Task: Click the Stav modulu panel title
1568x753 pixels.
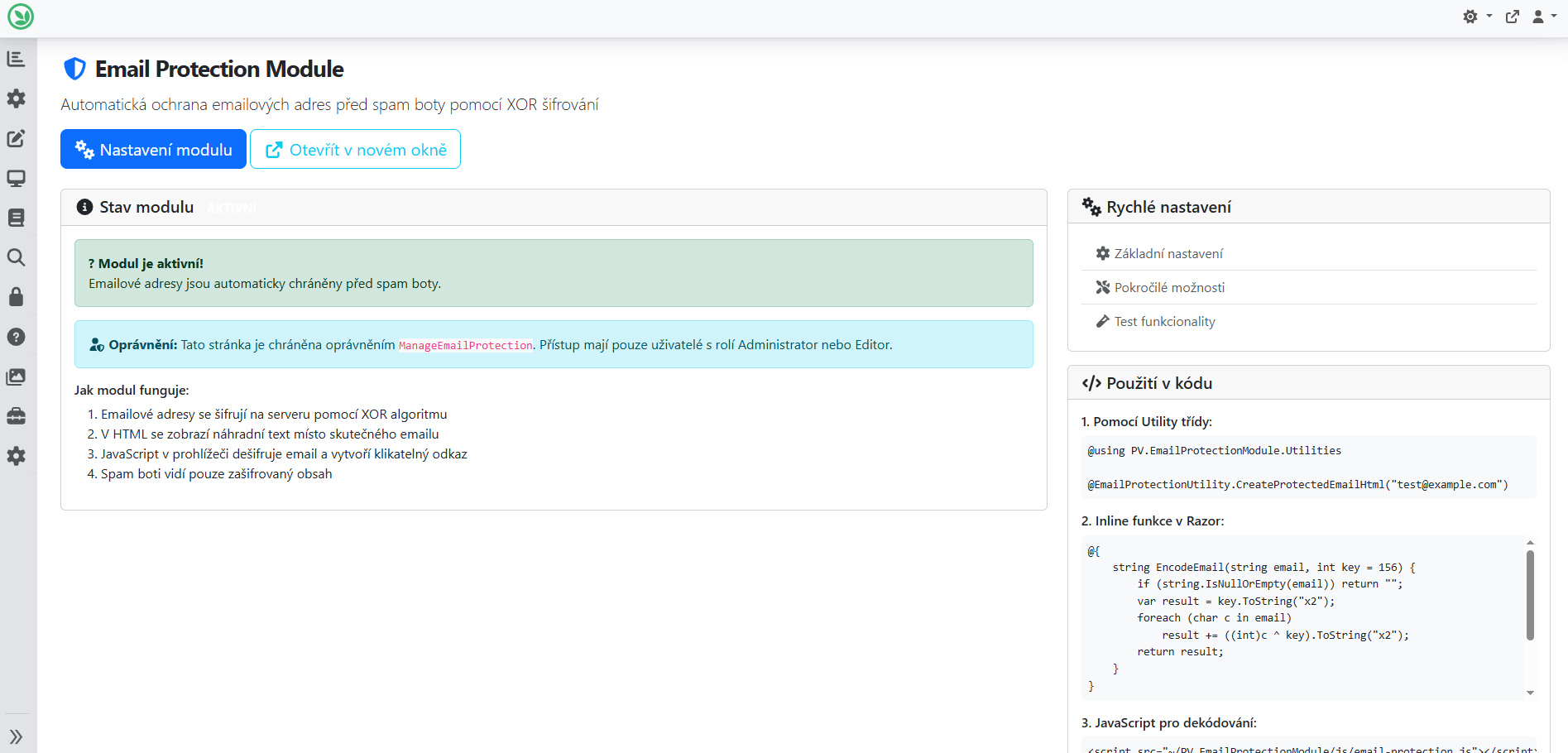Action: 146,207
